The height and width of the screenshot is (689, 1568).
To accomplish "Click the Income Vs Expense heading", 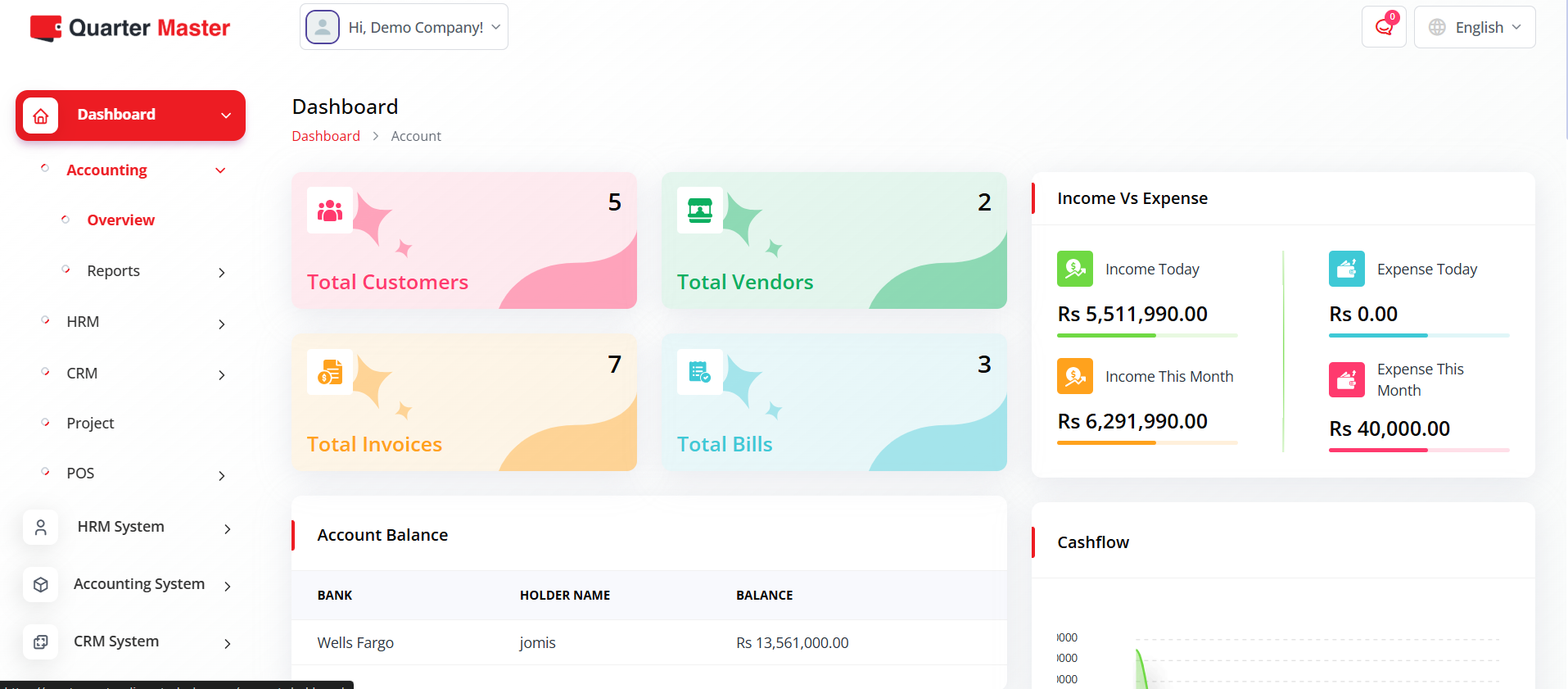I will click(x=1132, y=198).
